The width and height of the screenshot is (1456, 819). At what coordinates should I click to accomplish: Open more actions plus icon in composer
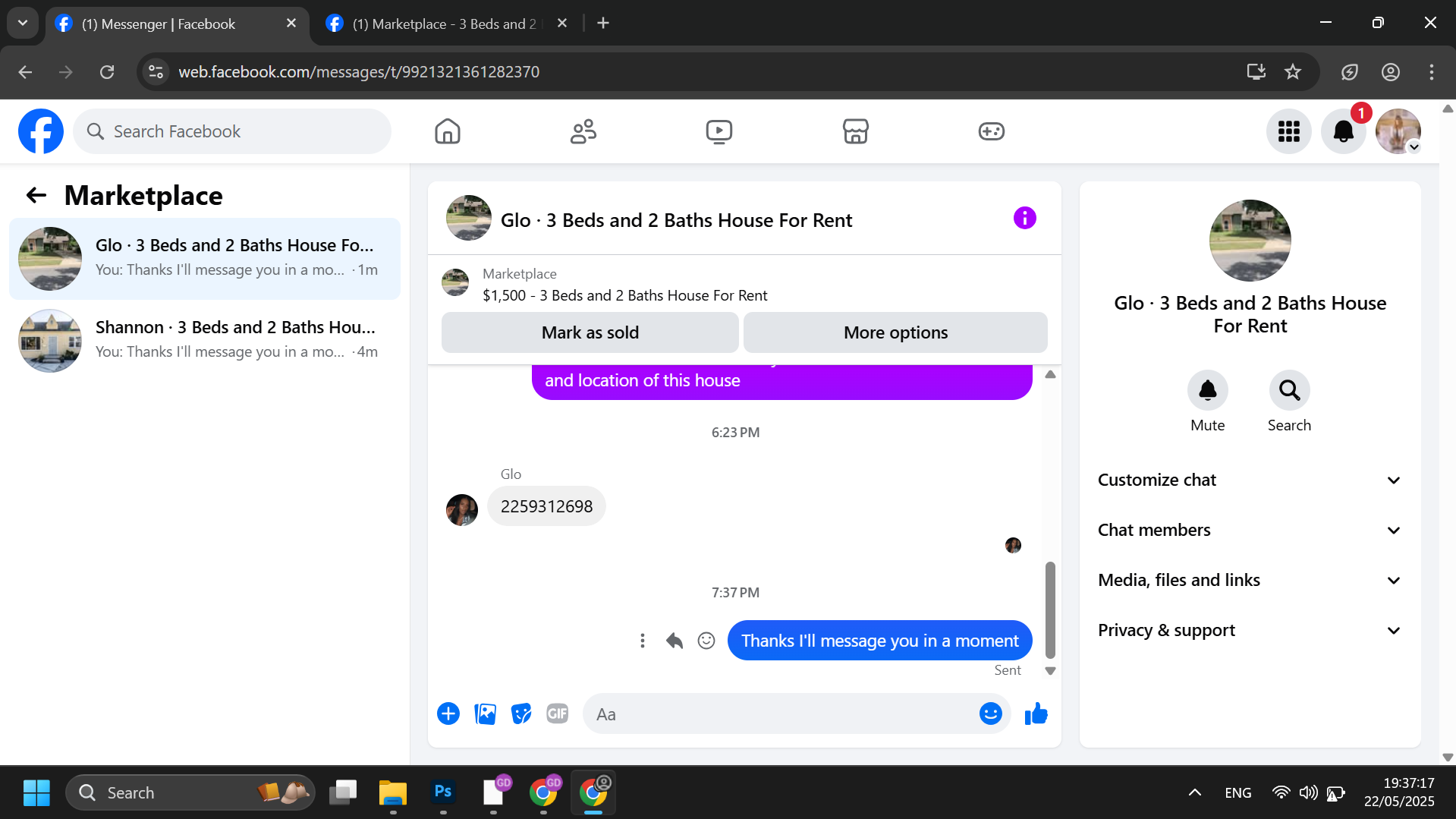tap(448, 714)
